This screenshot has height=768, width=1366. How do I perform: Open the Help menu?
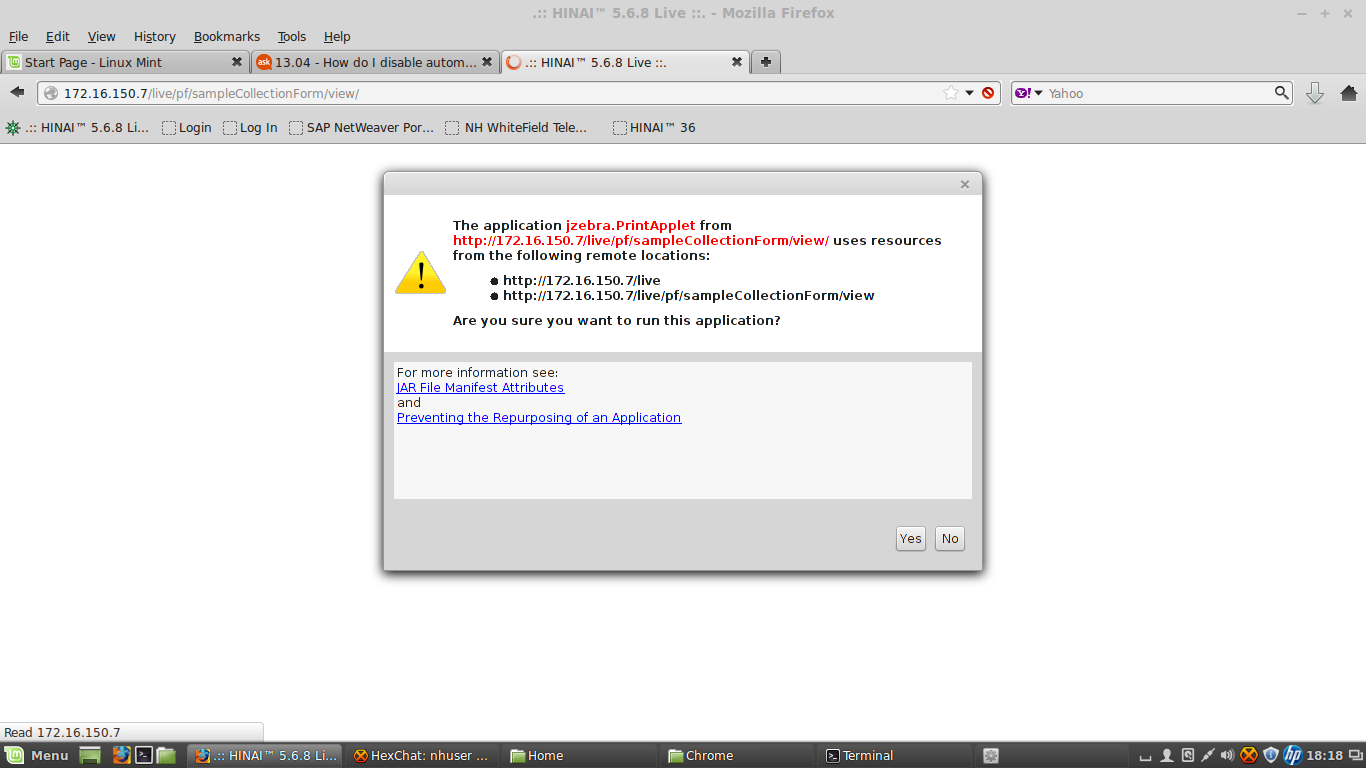337,36
